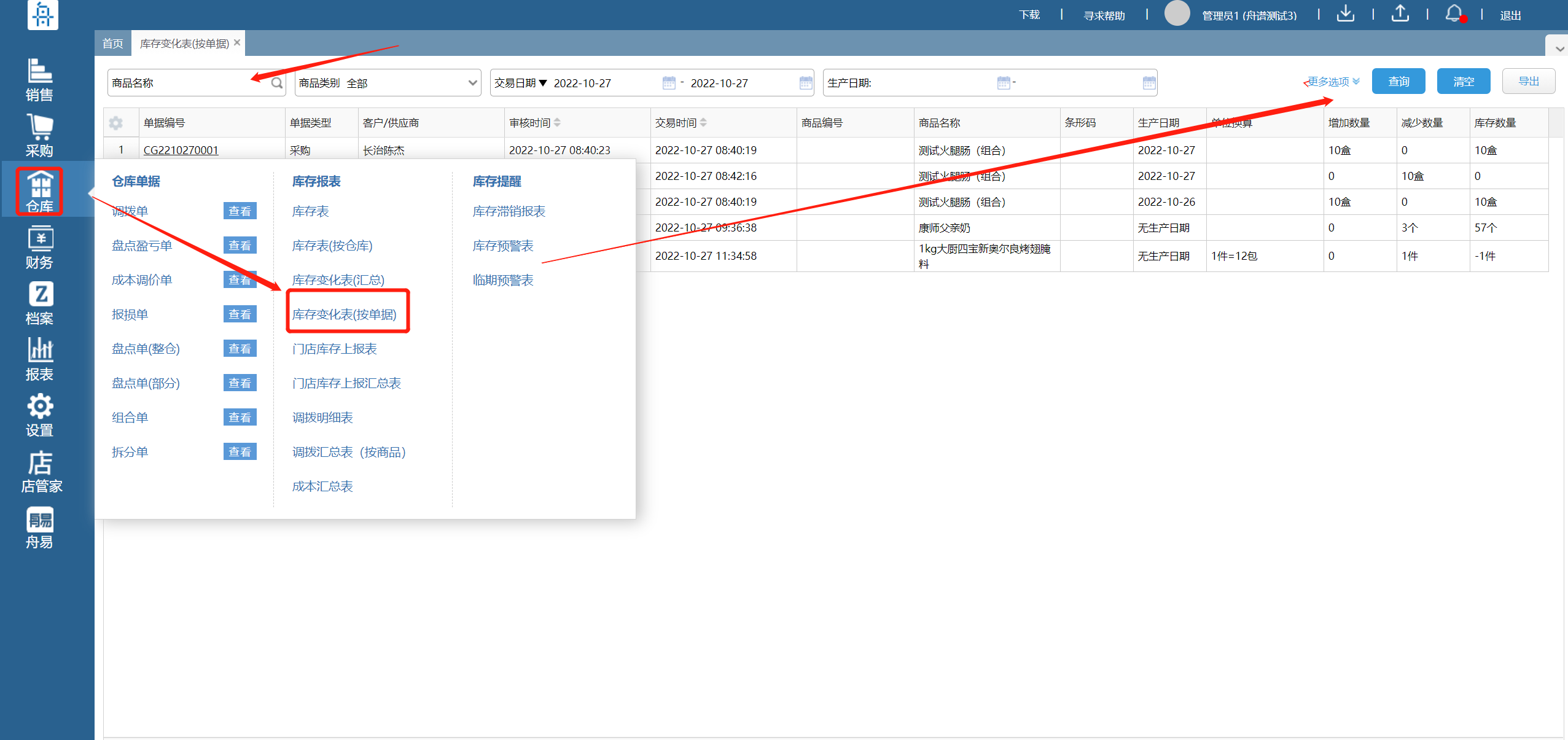Open 库存预警表
The image size is (1568, 740).
(503, 246)
